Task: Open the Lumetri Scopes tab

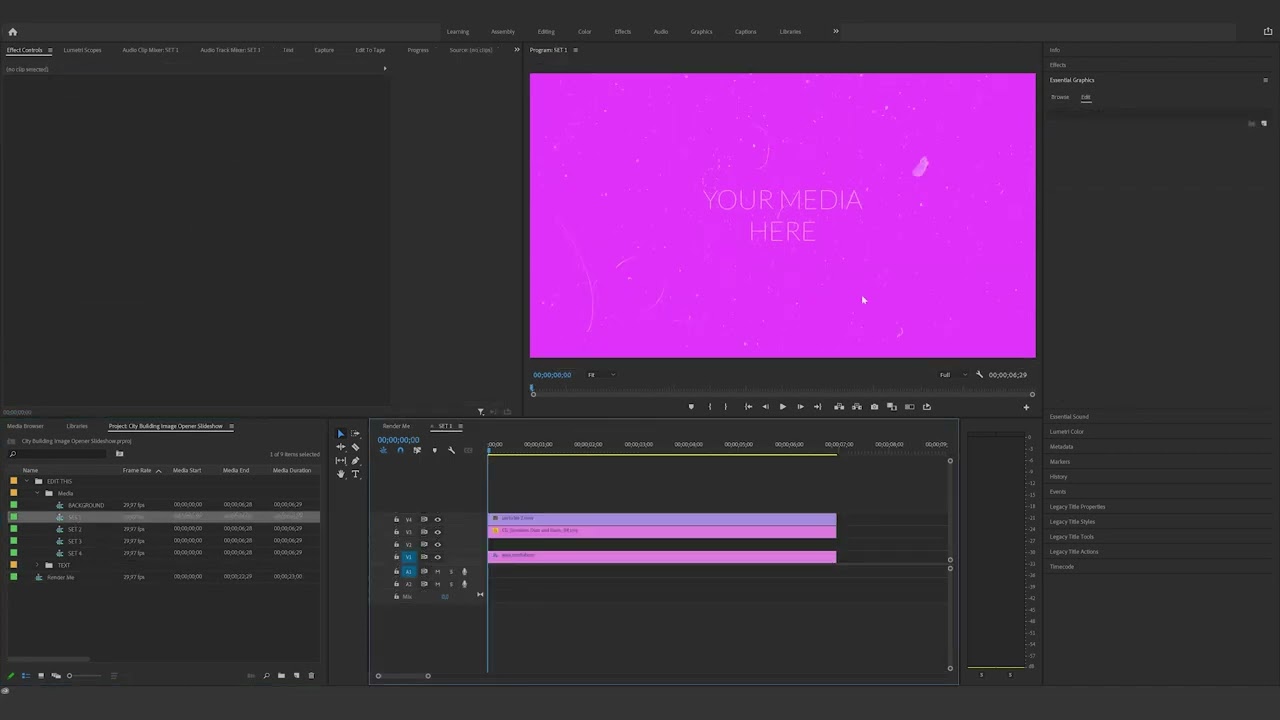Action: (82, 50)
